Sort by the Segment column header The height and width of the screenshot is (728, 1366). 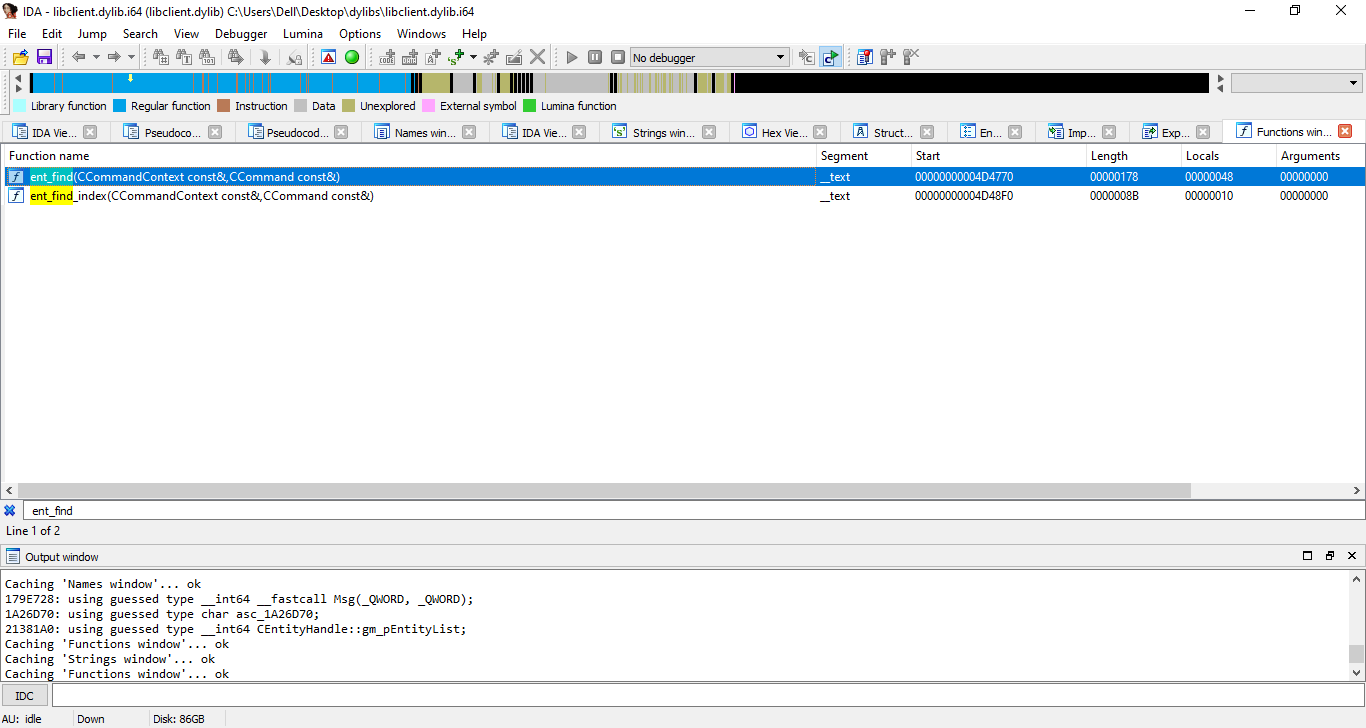click(863, 156)
